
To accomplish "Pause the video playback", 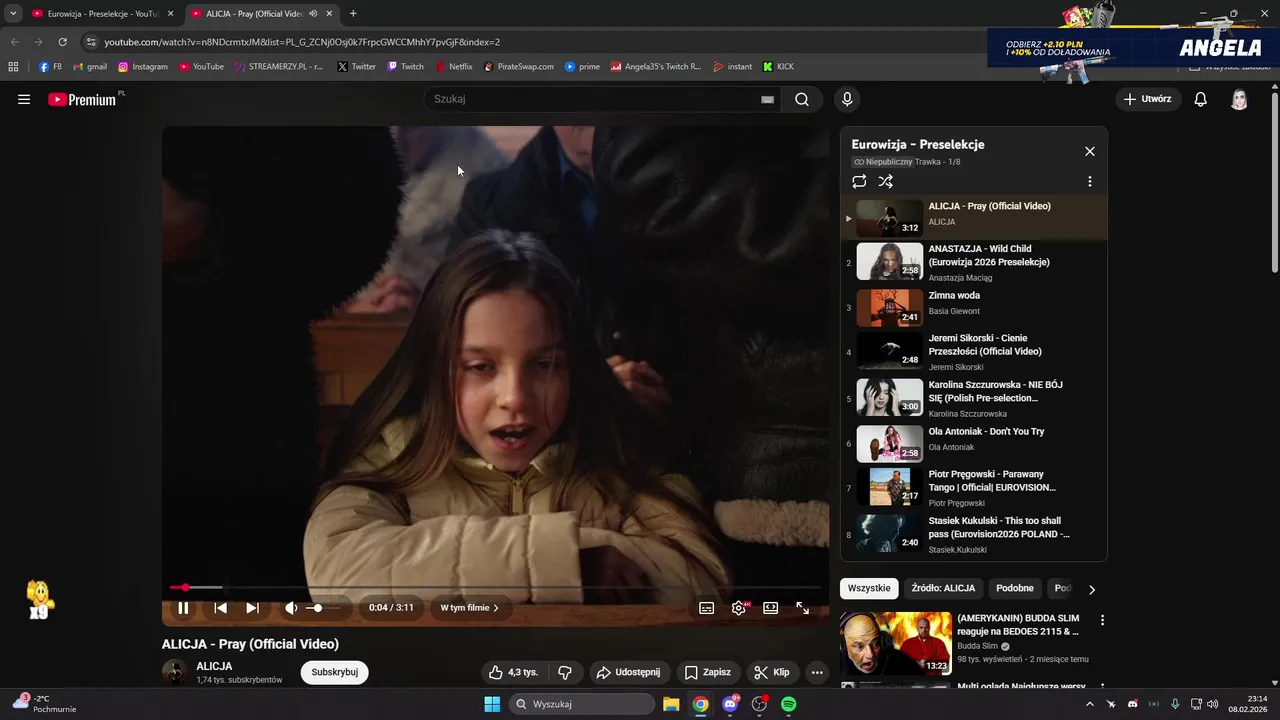I will coord(183,607).
